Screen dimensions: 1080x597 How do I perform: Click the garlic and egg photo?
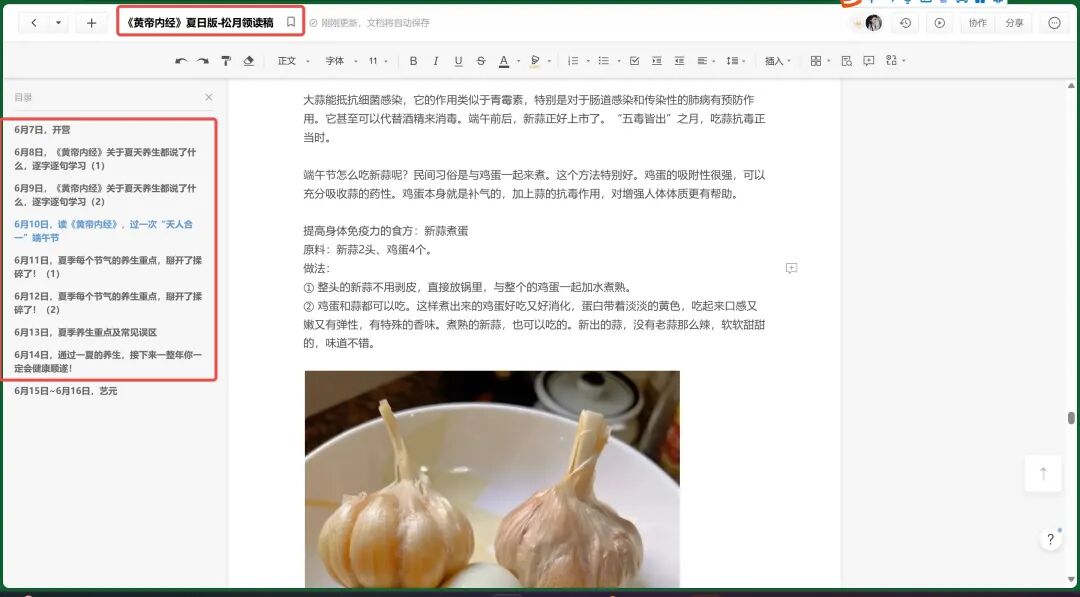click(x=492, y=479)
